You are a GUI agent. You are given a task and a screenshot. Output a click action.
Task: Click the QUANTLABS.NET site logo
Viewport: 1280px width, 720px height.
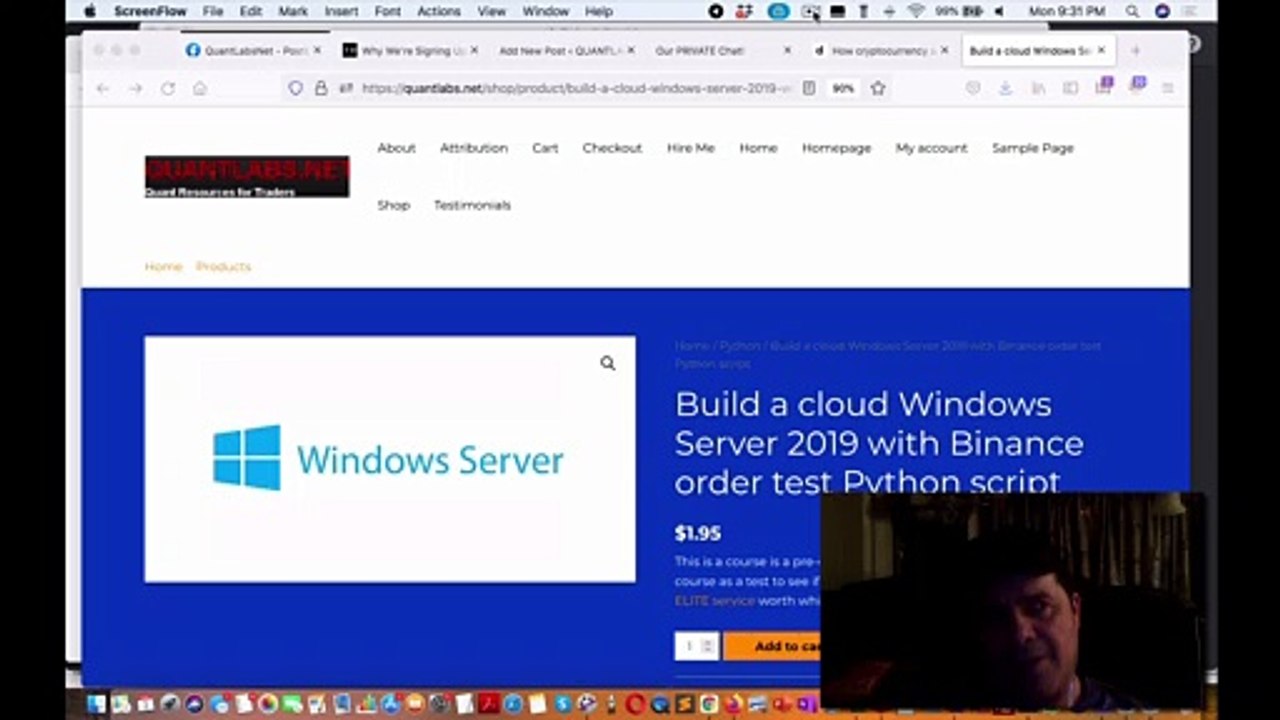tap(247, 176)
